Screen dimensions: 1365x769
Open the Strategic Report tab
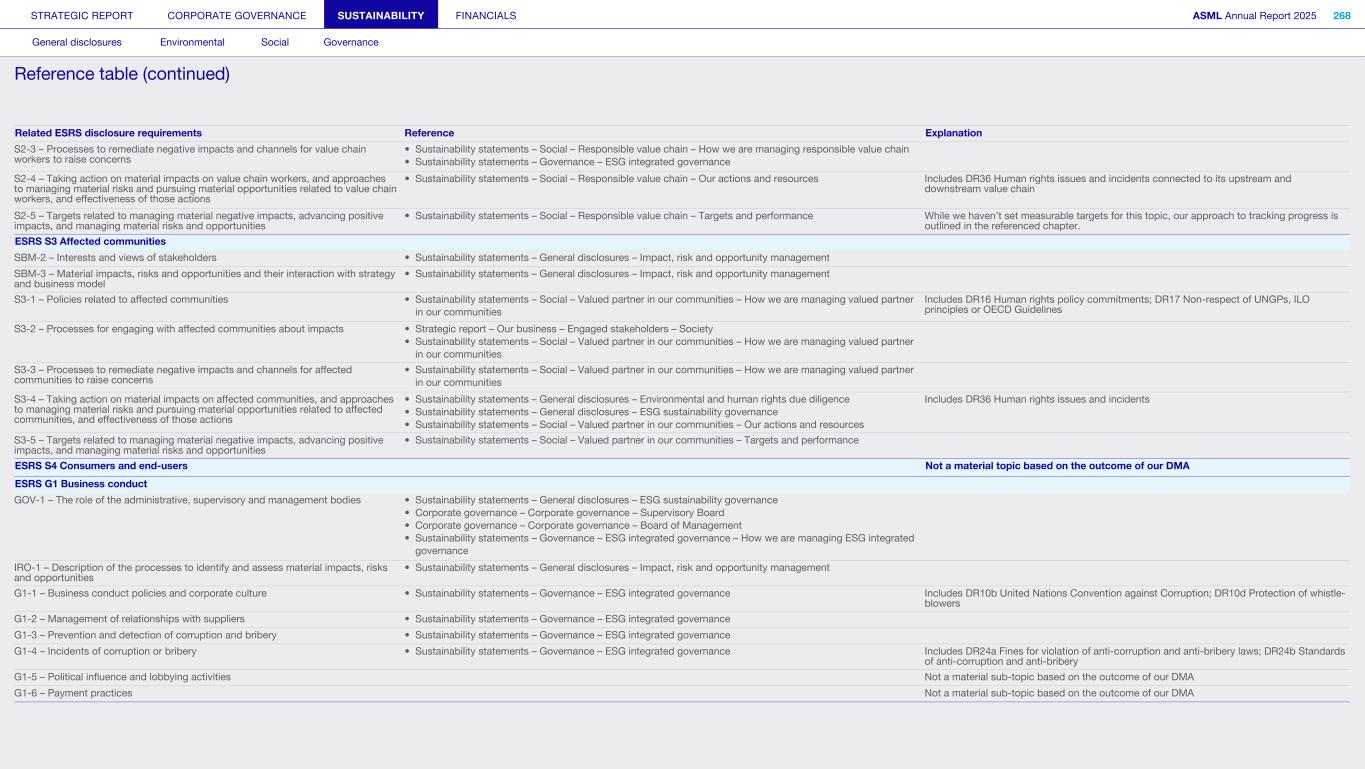pyautogui.click(x=82, y=15)
